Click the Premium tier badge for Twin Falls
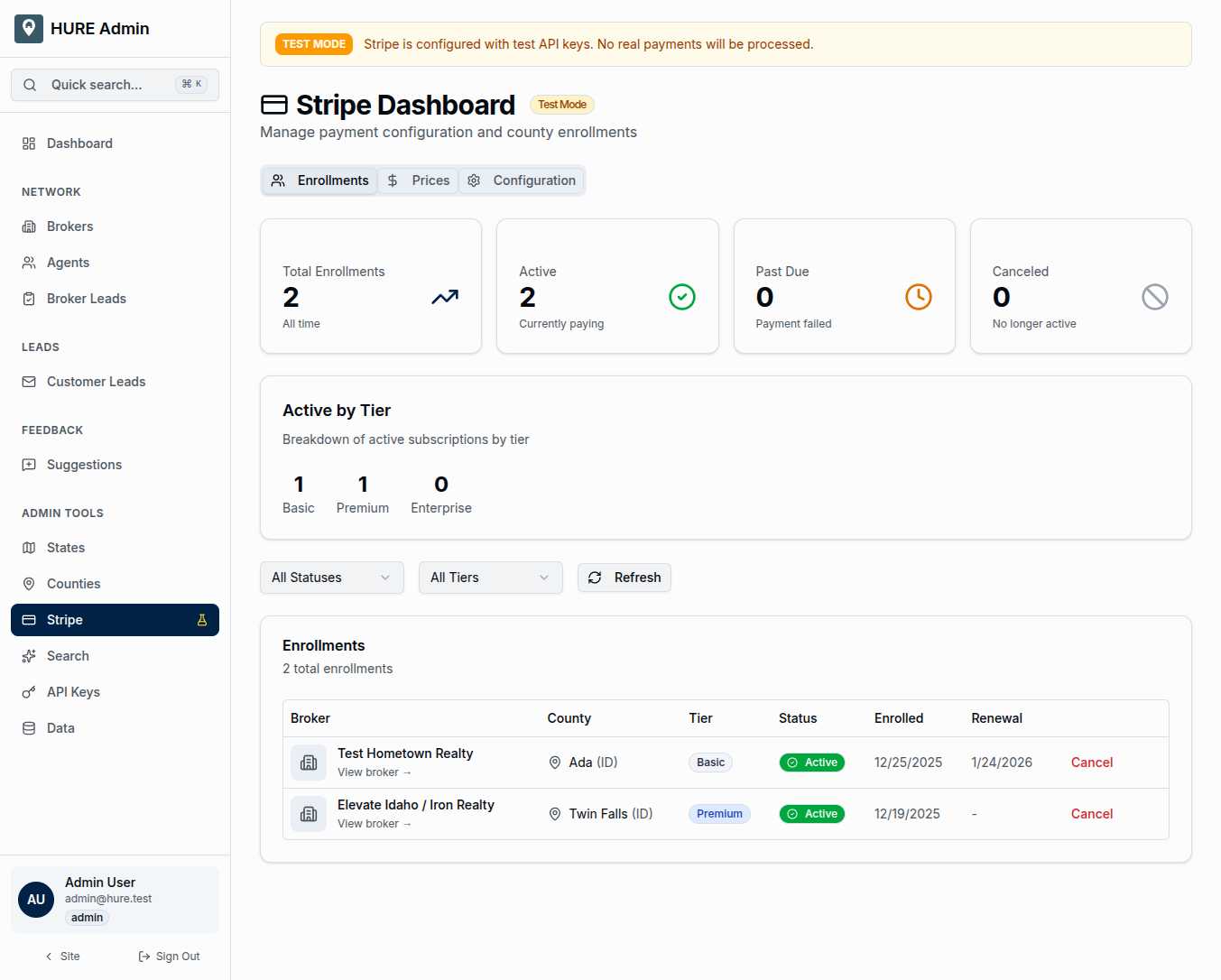This screenshot has width=1221, height=980. coord(719,814)
